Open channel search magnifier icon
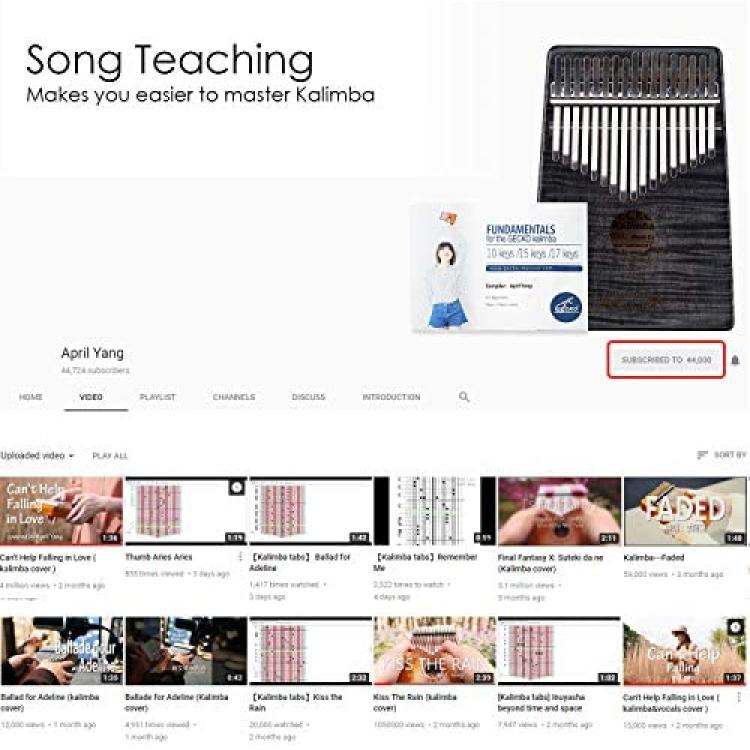The width and height of the screenshot is (750, 750). pos(464,397)
